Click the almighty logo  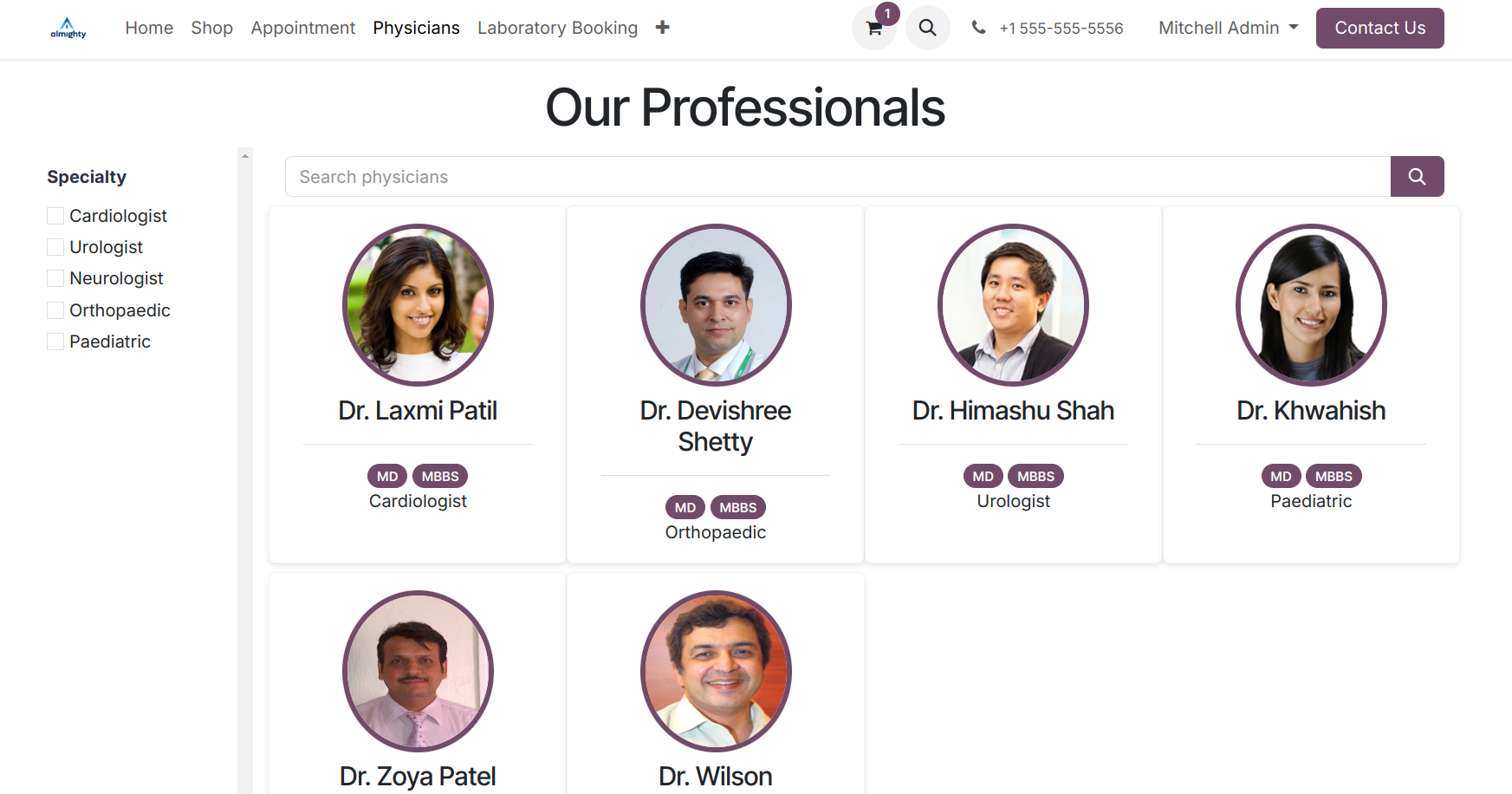(x=68, y=28)
